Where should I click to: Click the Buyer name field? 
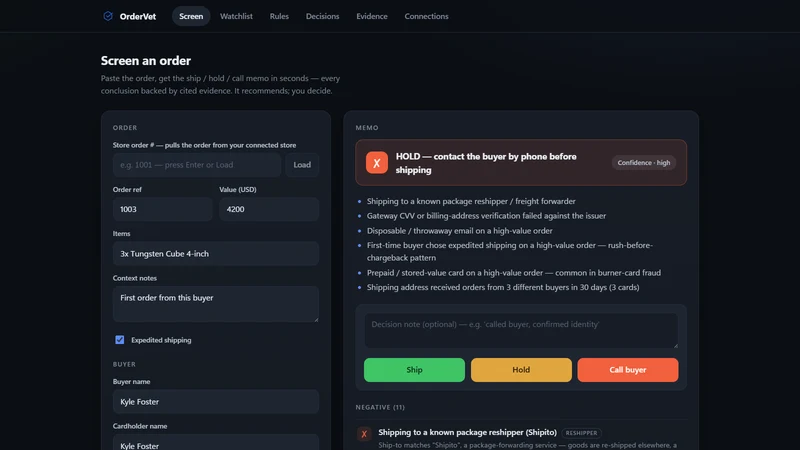click(x=216, y=402)
